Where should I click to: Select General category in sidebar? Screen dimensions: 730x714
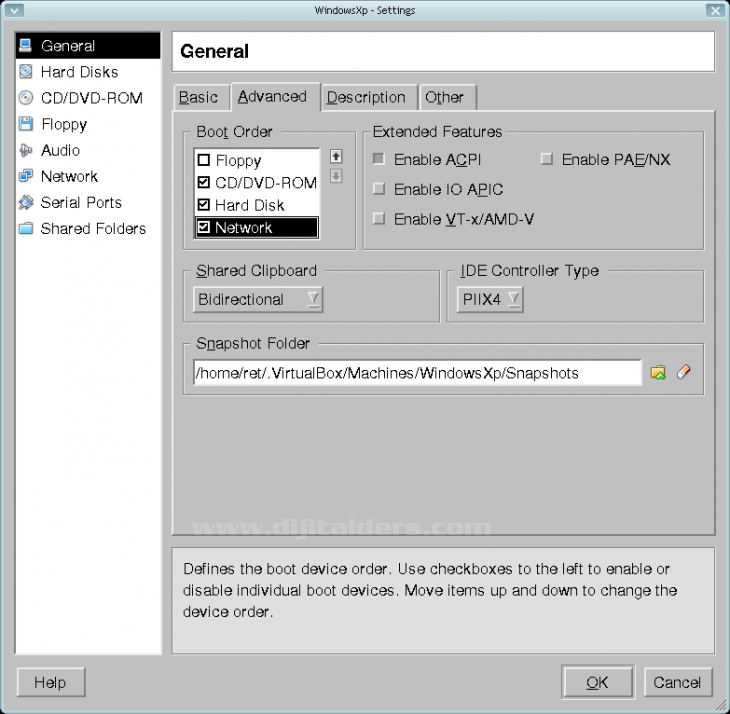(x=88, y=46)
